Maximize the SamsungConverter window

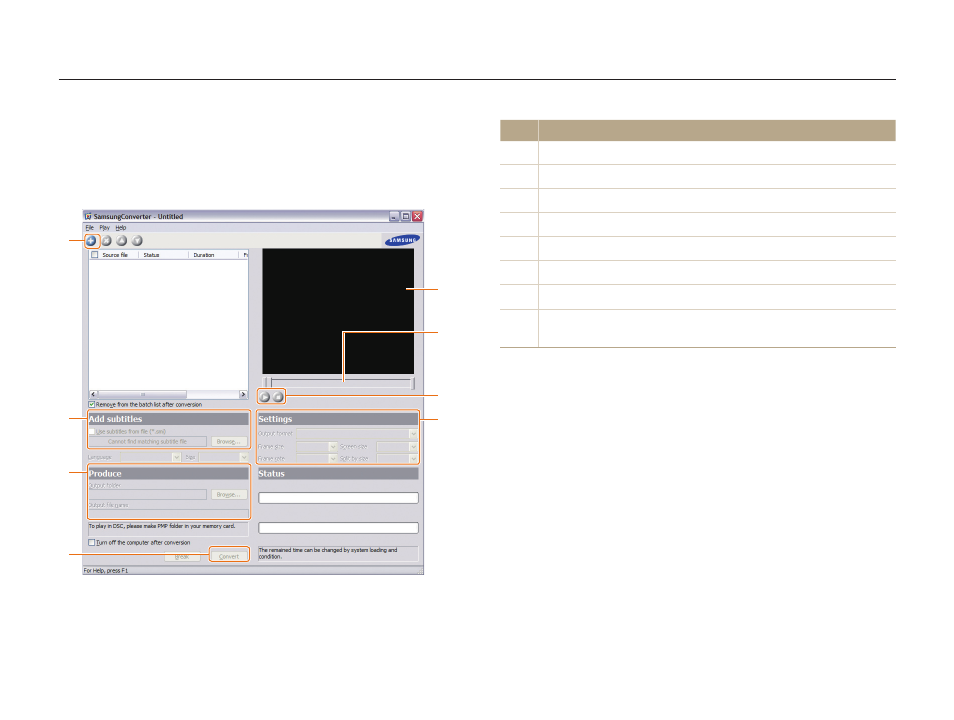point(406,217)
